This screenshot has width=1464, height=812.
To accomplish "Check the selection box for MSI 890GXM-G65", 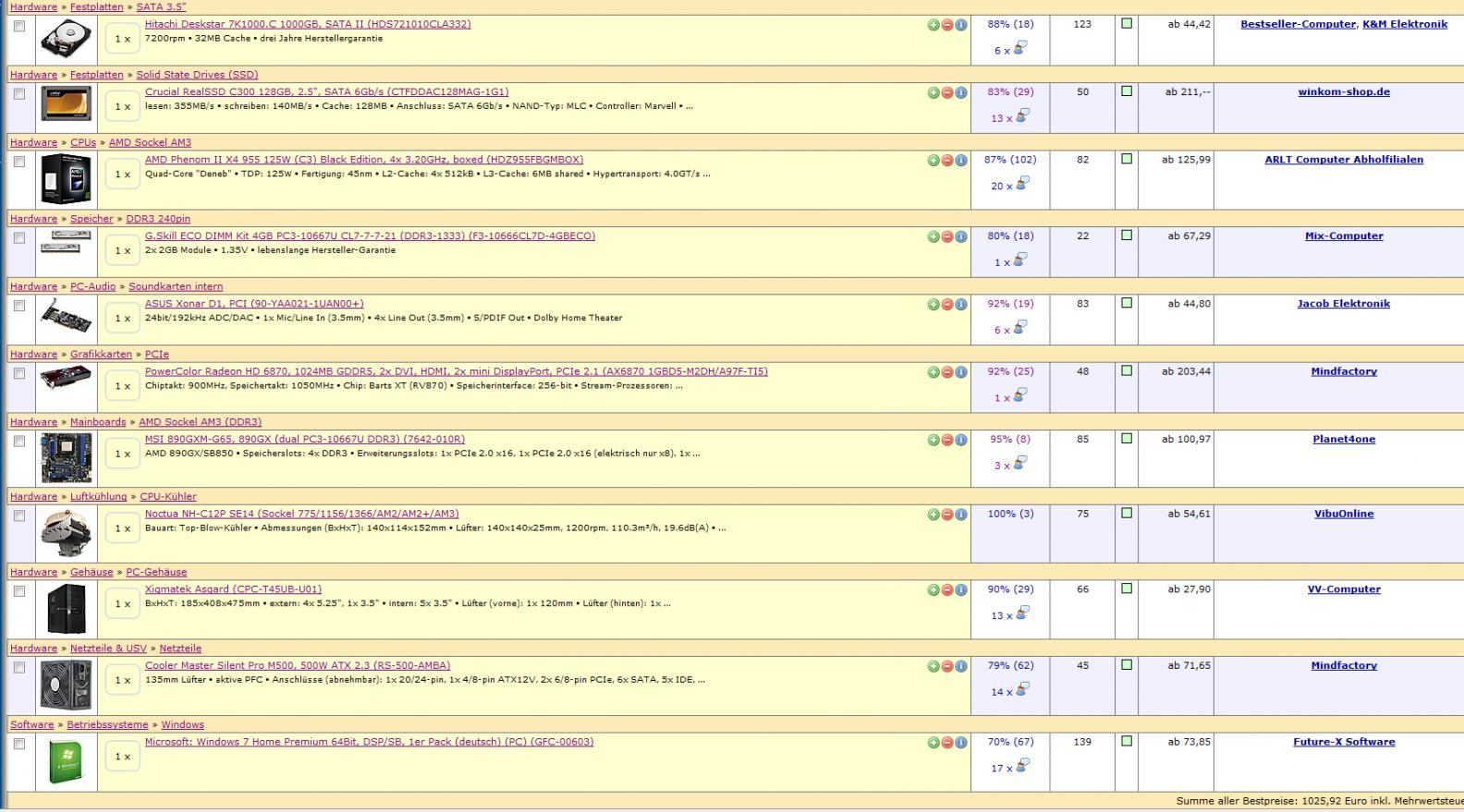I will [x=18, y=441].
